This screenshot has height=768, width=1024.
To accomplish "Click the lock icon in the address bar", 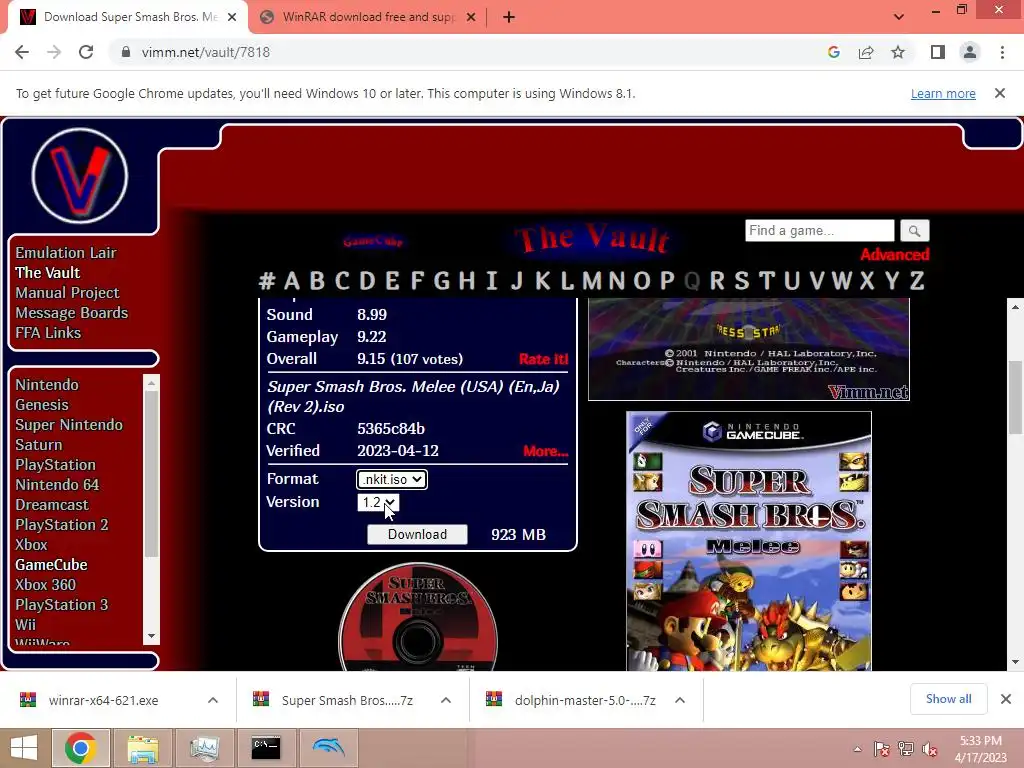I will pos(126,52).
